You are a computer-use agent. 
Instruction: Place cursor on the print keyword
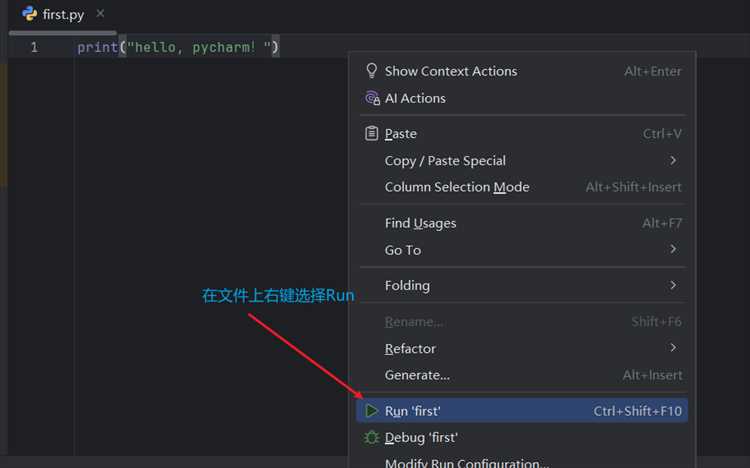pyautogui.click(x=98, y=47)
